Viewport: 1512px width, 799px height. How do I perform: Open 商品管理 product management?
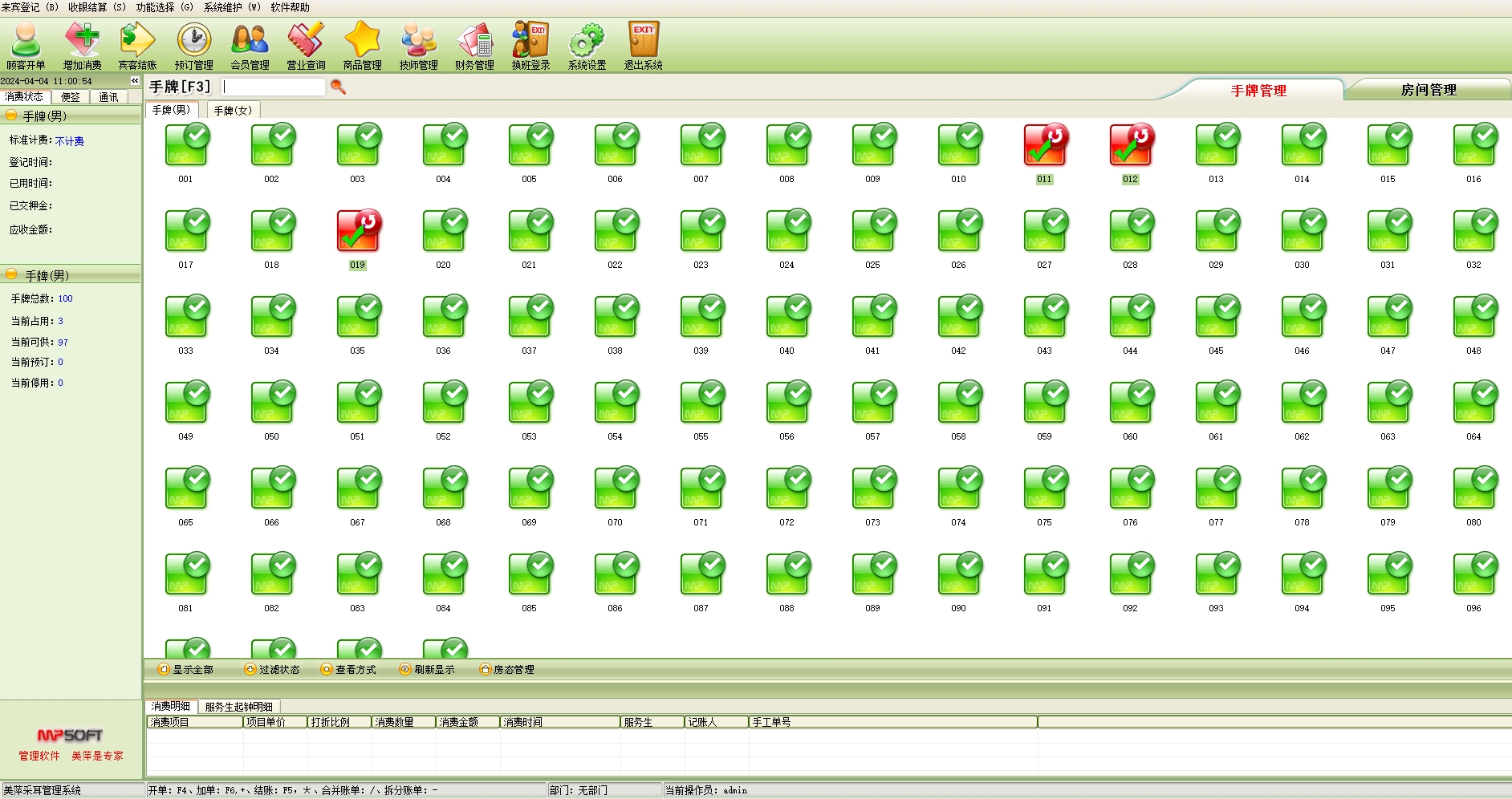[362, 47]
